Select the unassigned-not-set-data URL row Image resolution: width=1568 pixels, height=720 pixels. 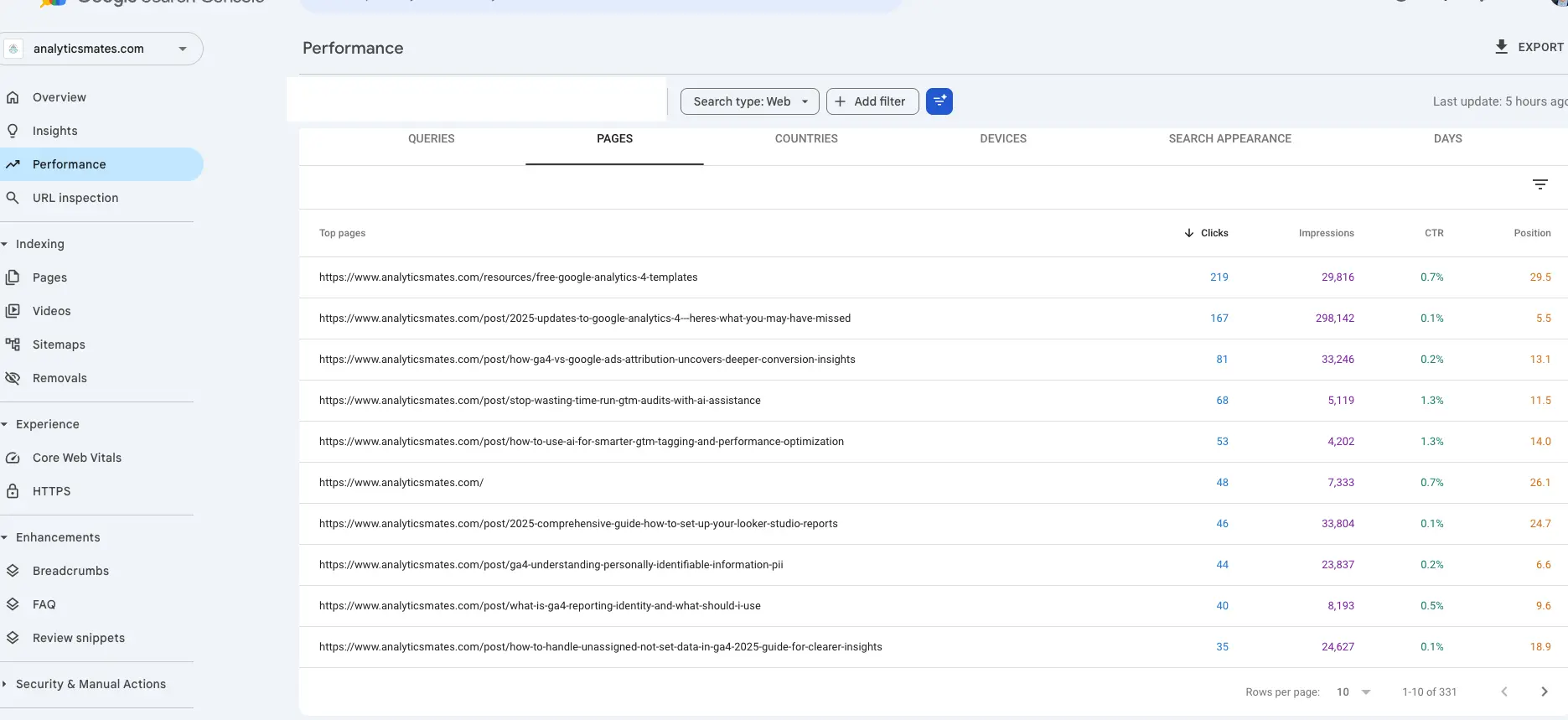pos(934,647)
